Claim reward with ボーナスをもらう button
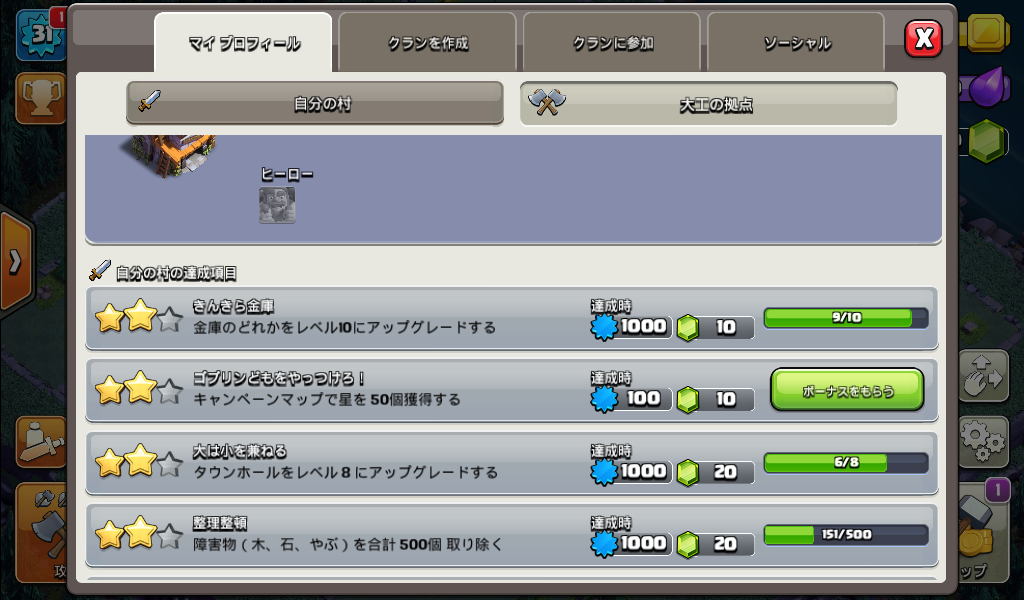This screenshot has width=1024, height=600. (847, 390)
